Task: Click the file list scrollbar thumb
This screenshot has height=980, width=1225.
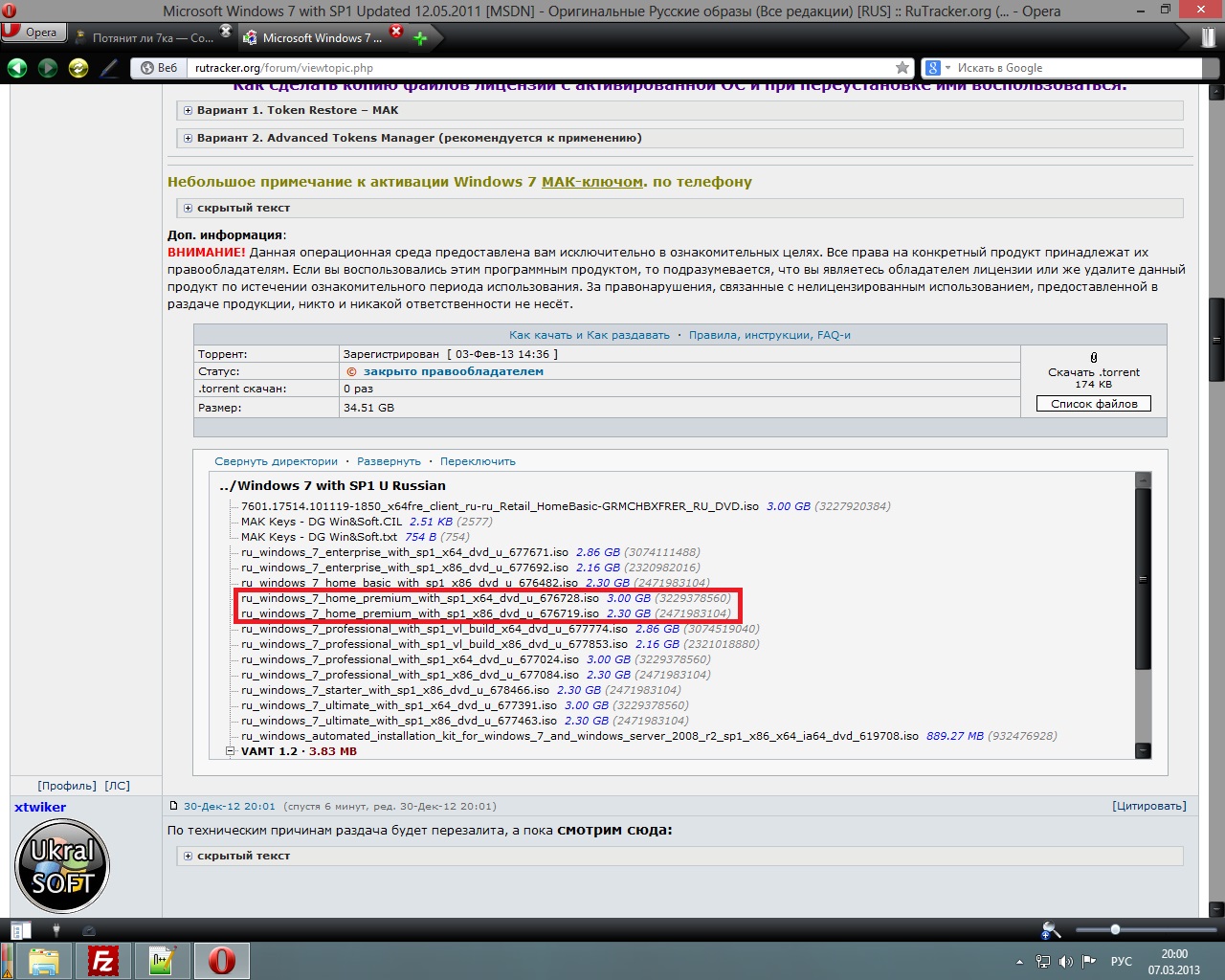Action: (x=1143, y=579)
